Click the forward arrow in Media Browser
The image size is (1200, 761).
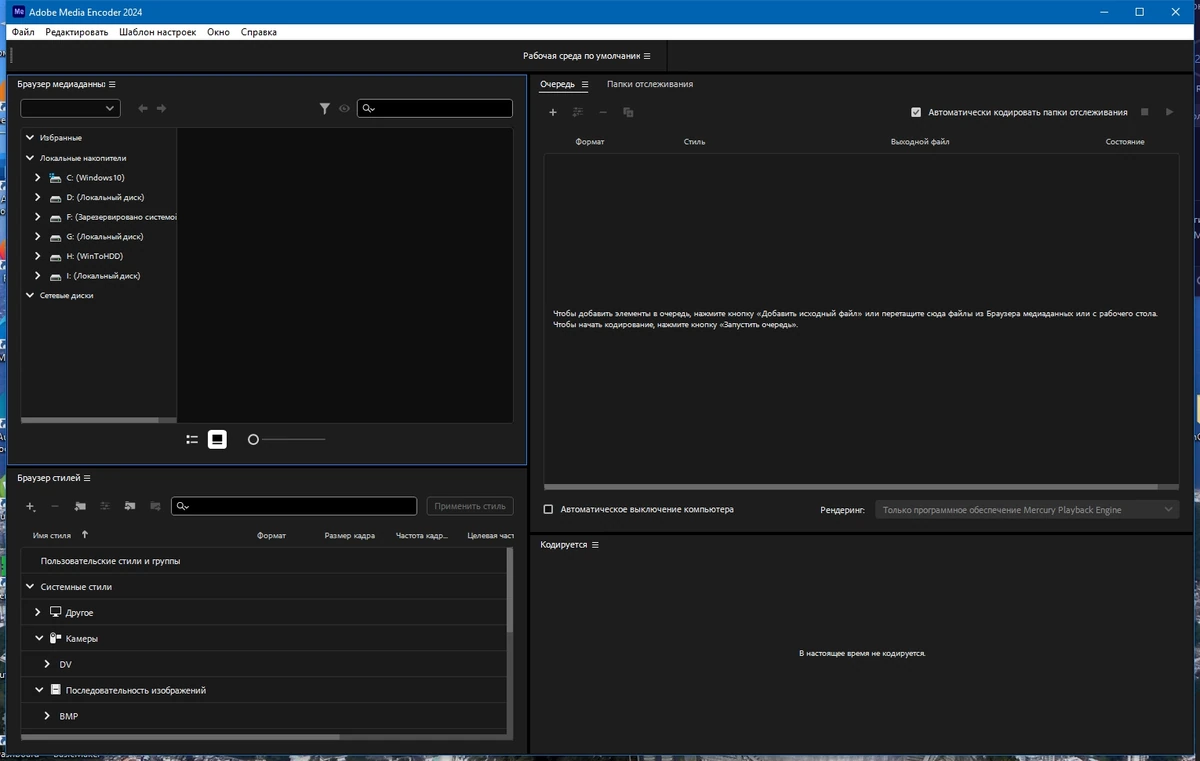(x=161, y=108)
